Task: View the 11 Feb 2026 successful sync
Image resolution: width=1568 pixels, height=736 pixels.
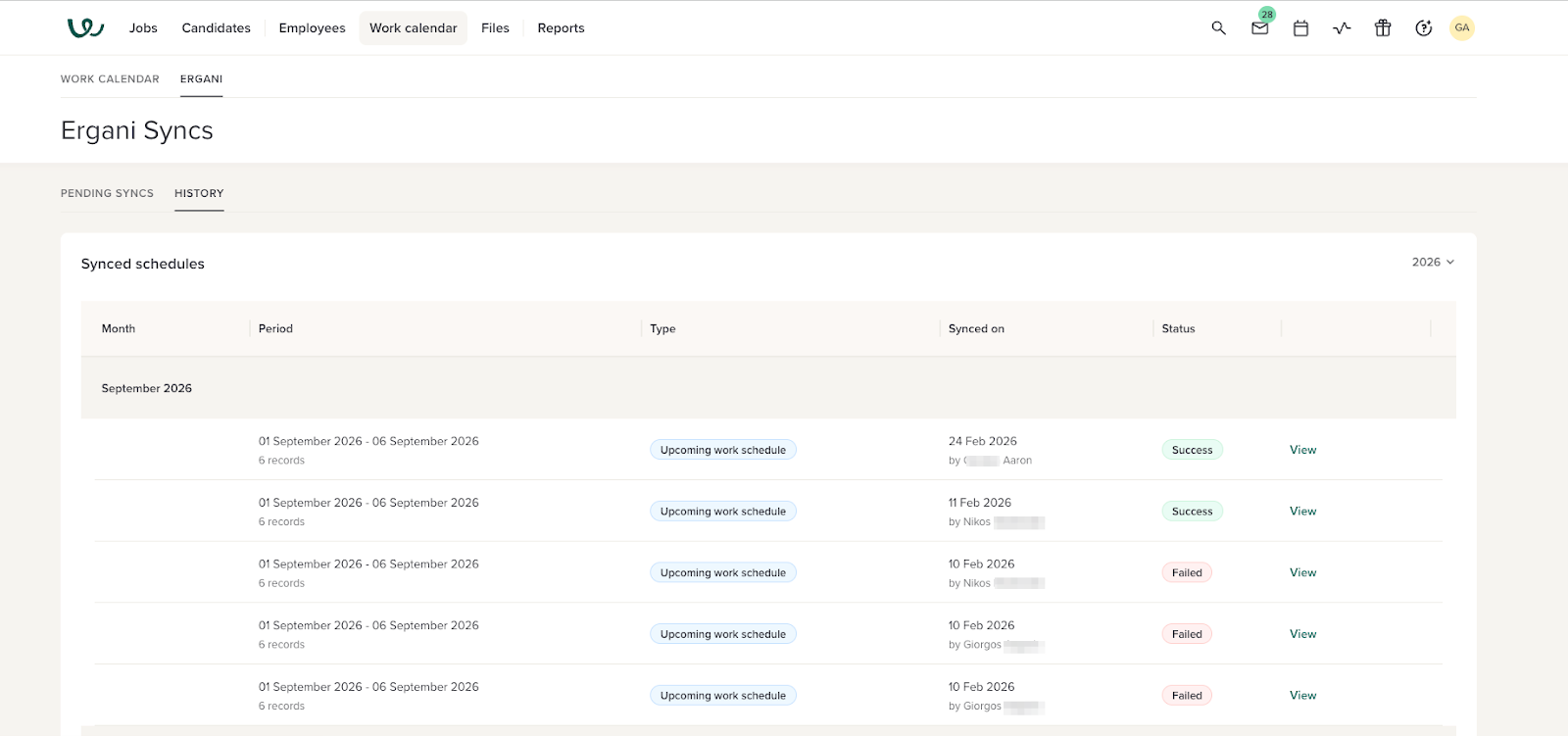Action: tap(1302, 512)
